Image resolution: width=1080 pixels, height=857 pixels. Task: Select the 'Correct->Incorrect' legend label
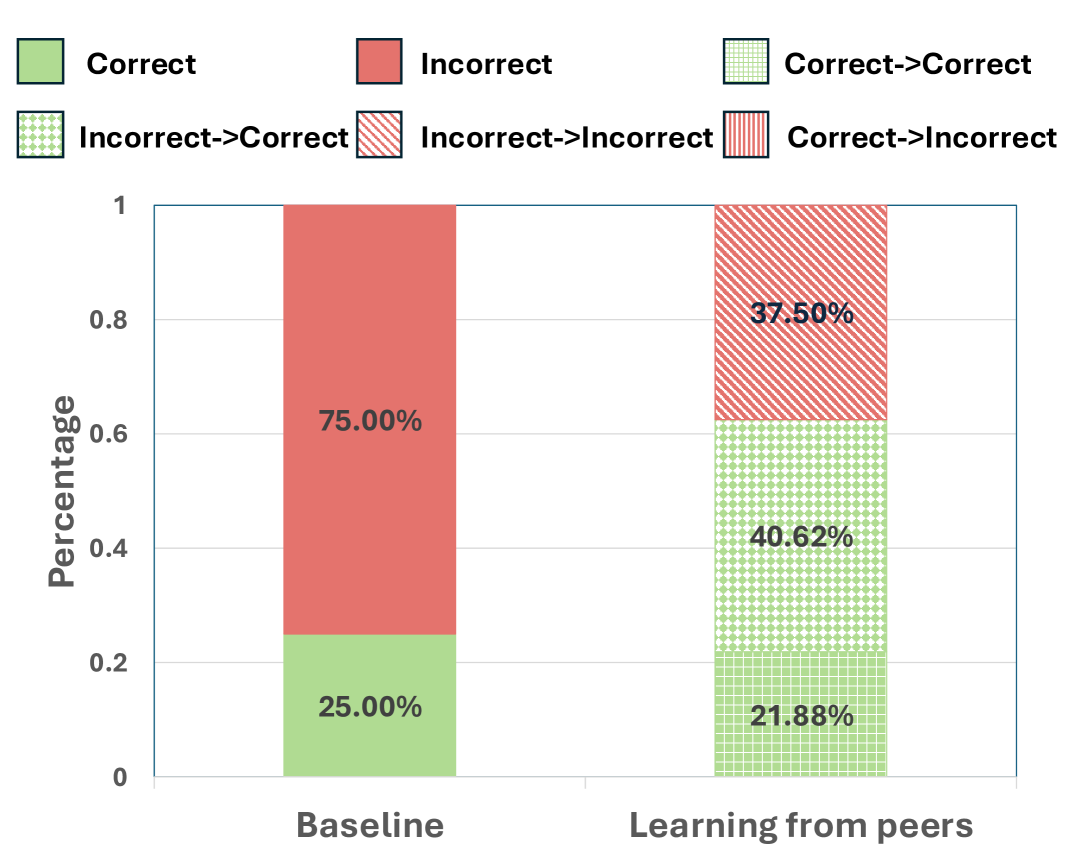(922, 136)
